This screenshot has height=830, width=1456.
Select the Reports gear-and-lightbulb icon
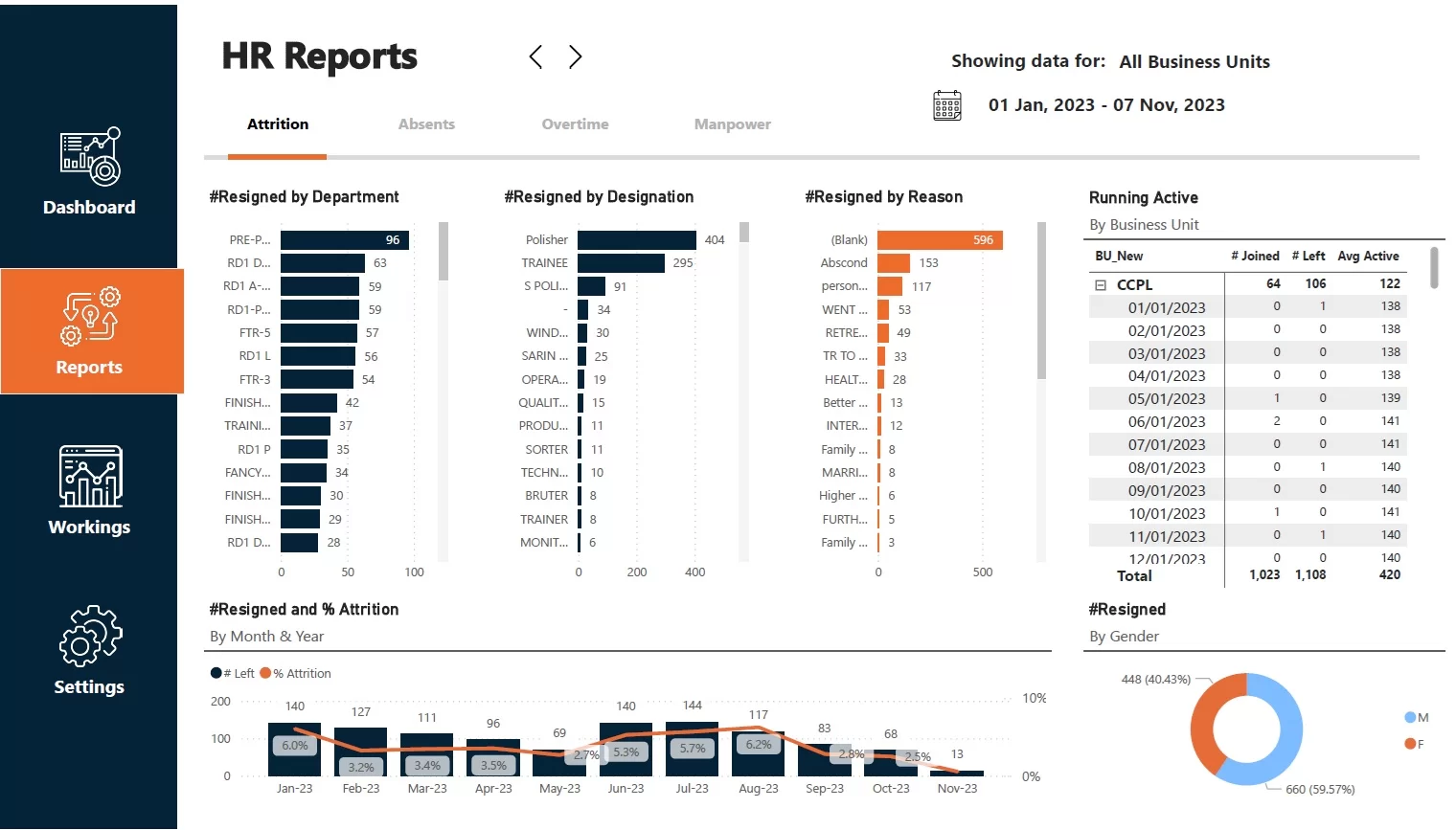90,316
